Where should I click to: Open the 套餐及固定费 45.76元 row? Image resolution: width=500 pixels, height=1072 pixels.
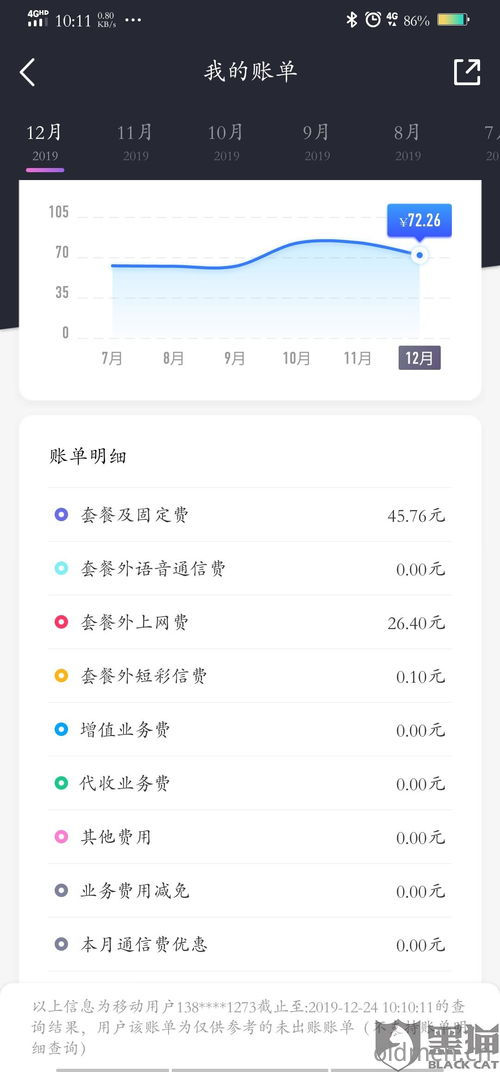point(250,515)
